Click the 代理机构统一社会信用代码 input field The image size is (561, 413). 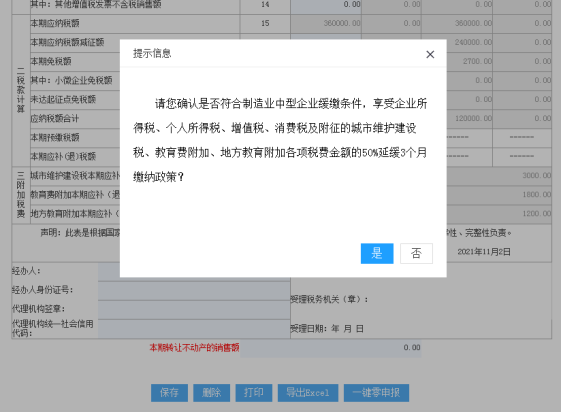coord(194,329)
